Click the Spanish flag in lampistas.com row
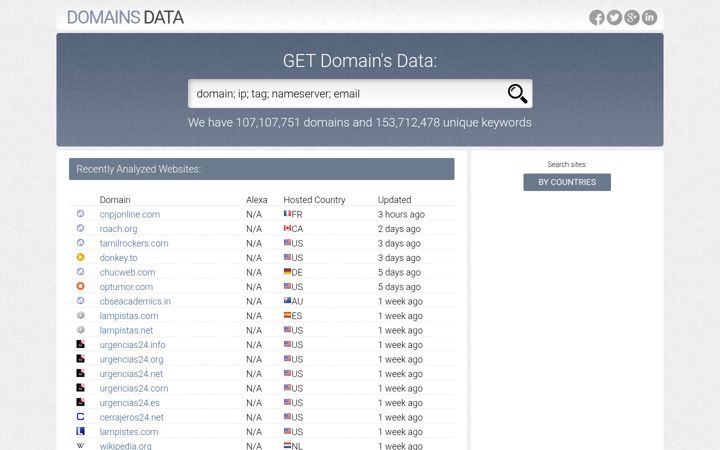 [287, 315]
